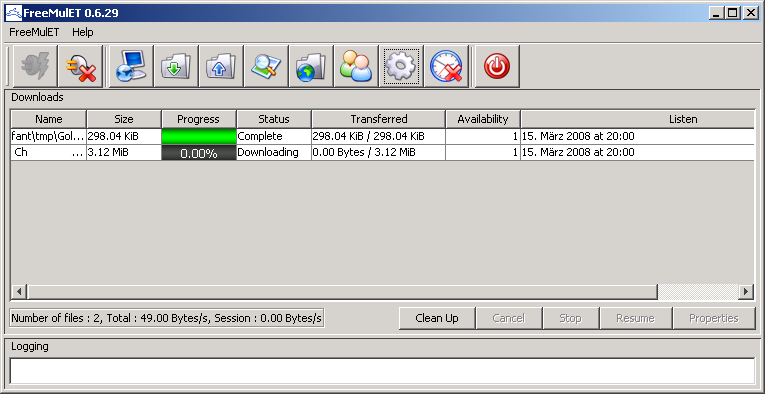Open the Help menu
The height and width of the screenshot is (394, 765).
click(83, 32)
